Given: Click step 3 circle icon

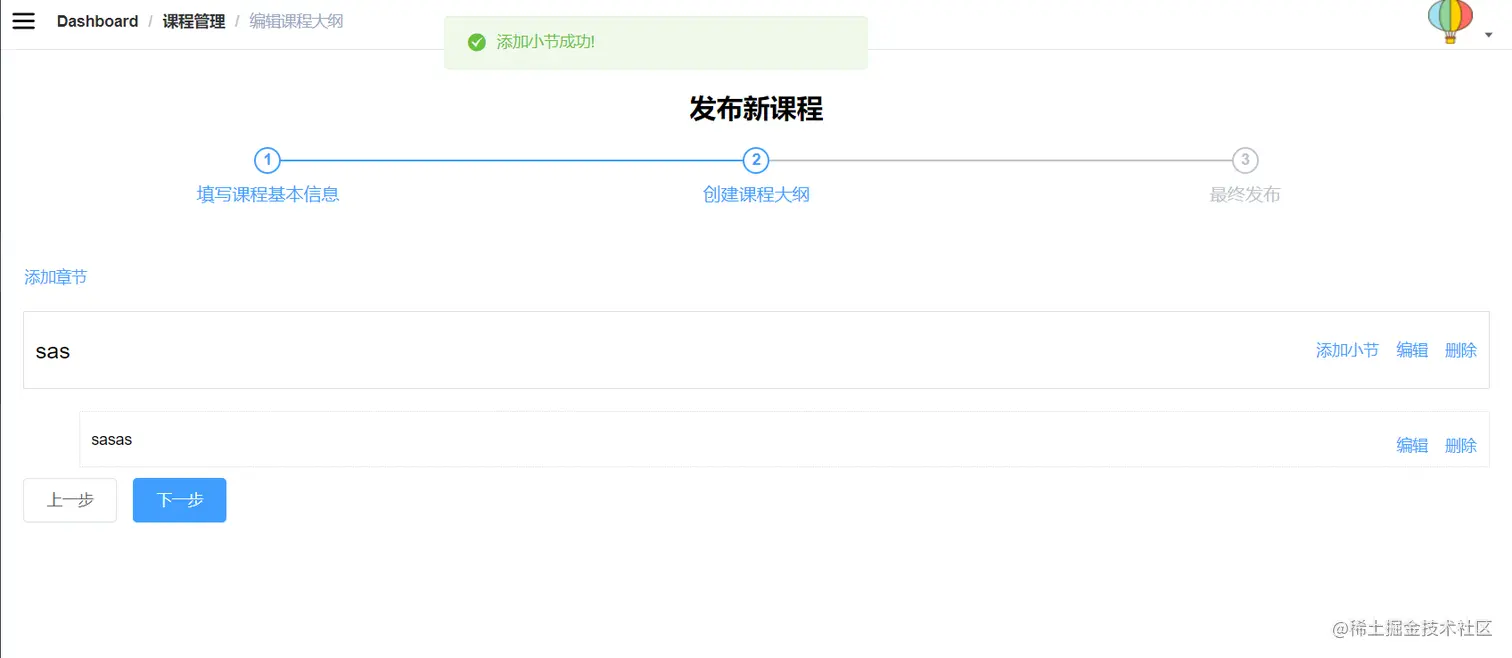Looking at the screenshot, I should (1245, 160).
